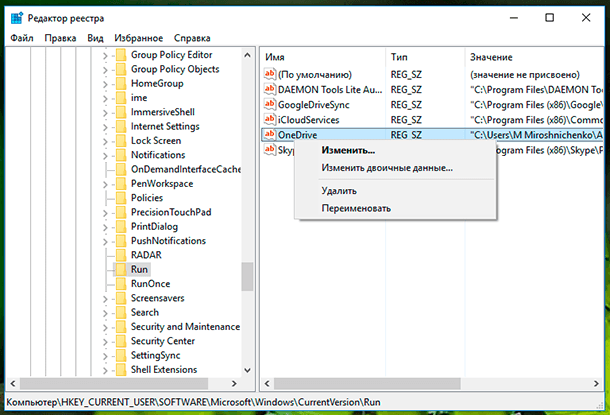Expand the PrintDialog key
Image resolution: width=610 pixels, height=415 pixels.
click(105, 227)
